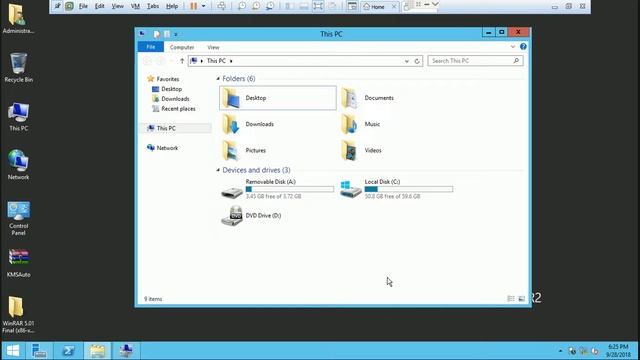Image resolution: width=640 pixels, height=360 pixels.
Task: Open the VMware File menu
Action: 83,6
